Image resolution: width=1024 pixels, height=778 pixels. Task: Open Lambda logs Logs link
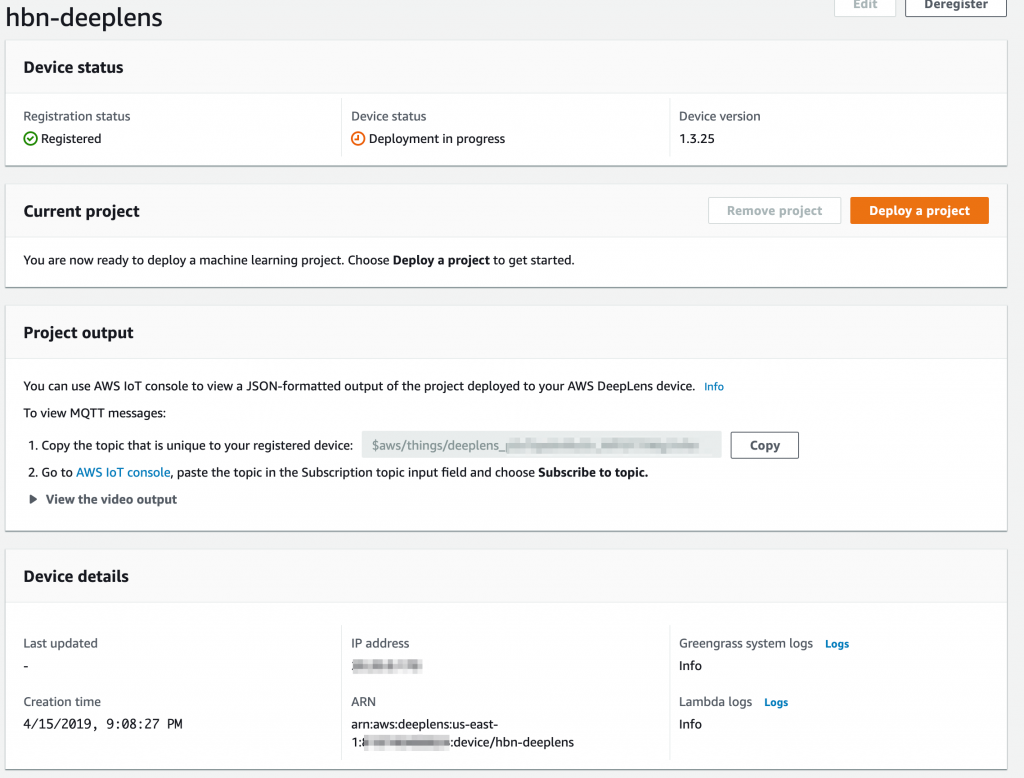776,702
